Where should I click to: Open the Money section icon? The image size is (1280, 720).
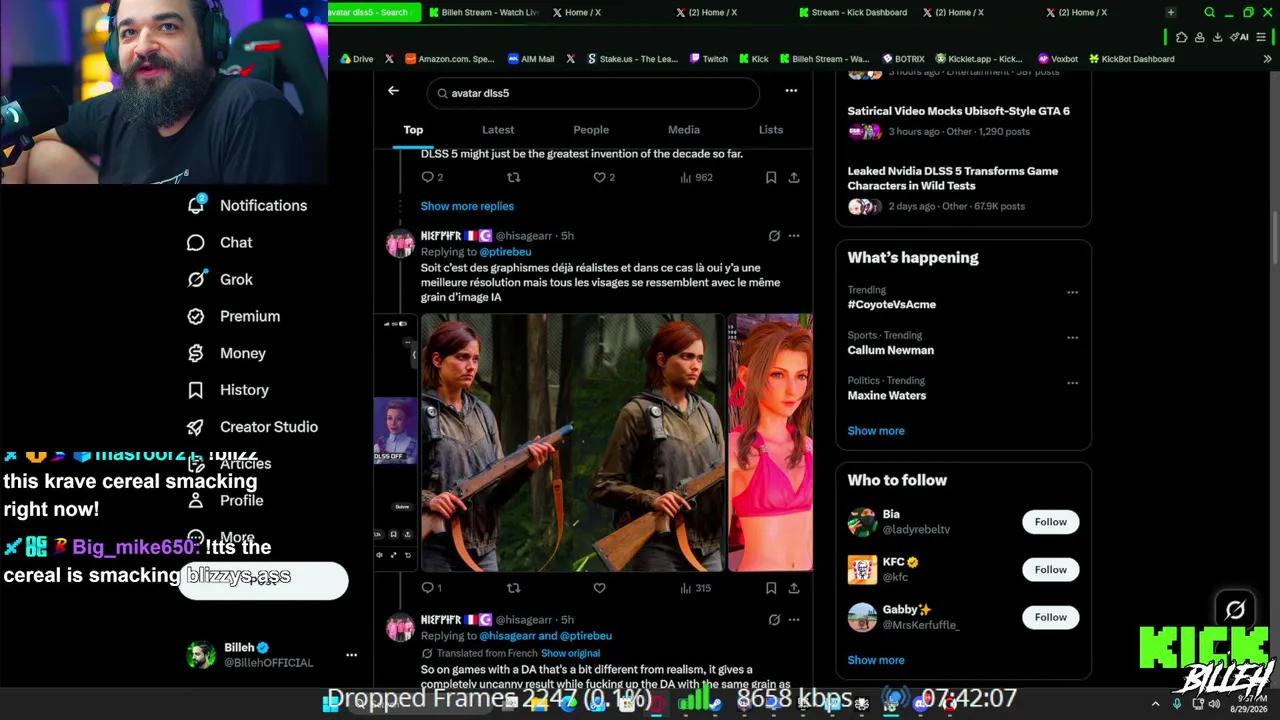point(196,353)
